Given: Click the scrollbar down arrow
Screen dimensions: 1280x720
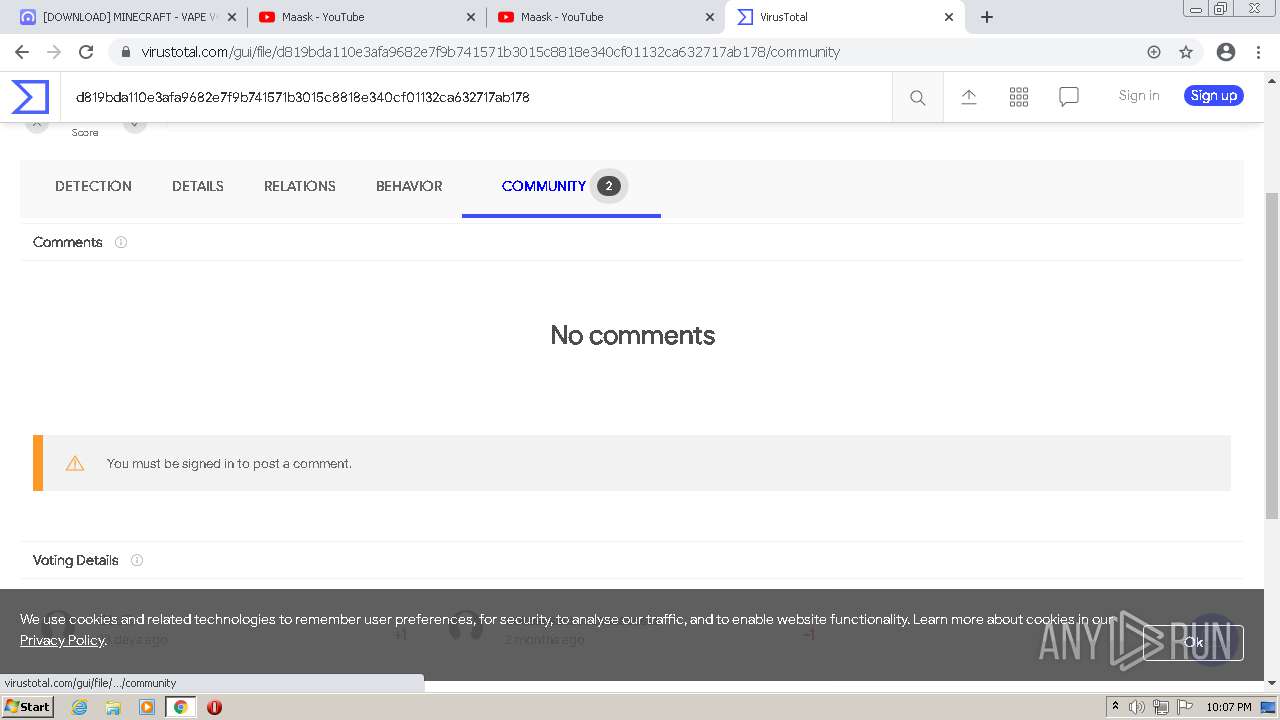Looking at the screenshot, I should coord(1272,682).
